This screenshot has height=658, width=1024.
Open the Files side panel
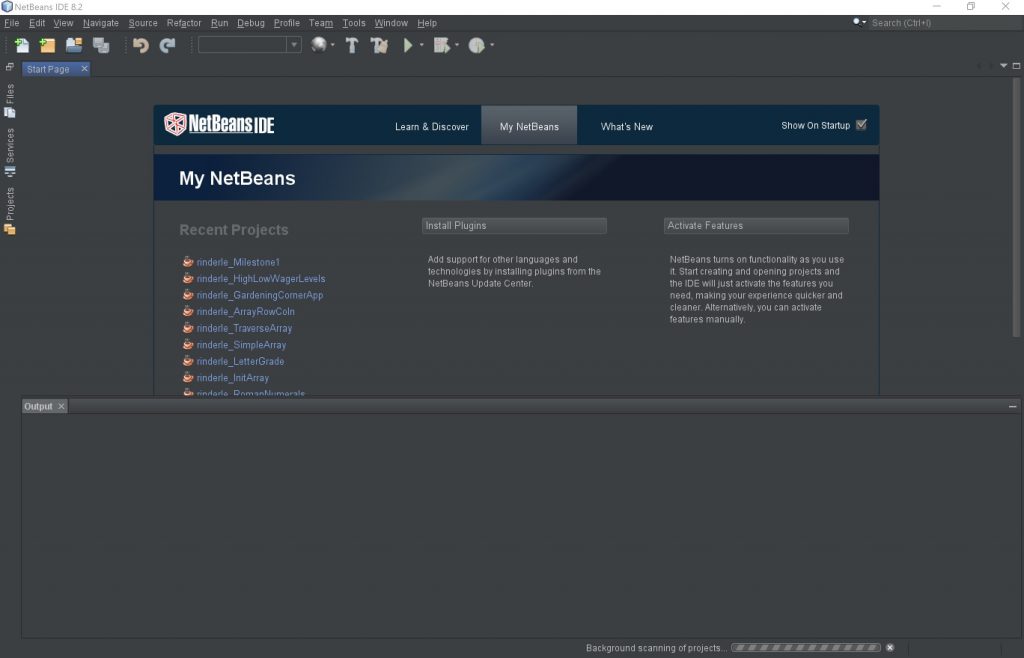[x=10, y=101]
